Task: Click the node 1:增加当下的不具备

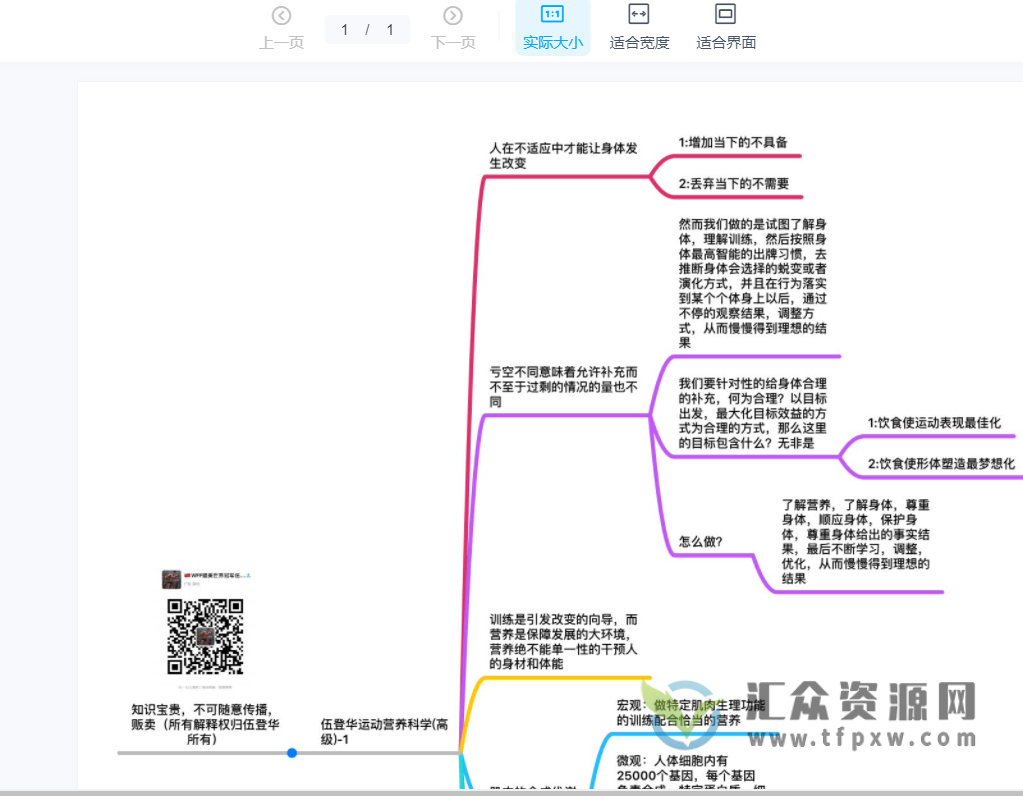Action: pyautogui.click(x=732, y=143)
